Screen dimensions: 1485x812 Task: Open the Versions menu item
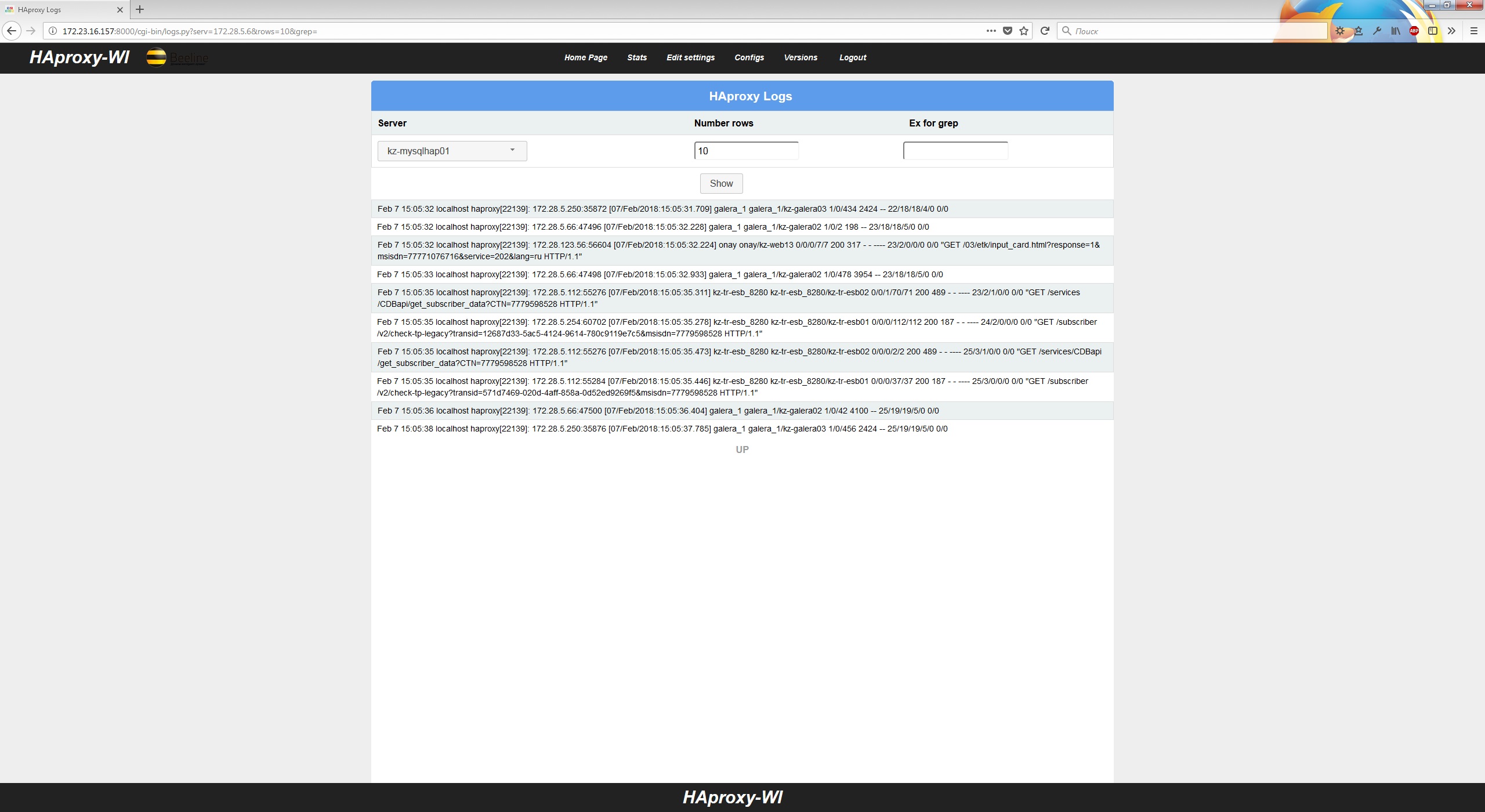click(x=801, y=57)
